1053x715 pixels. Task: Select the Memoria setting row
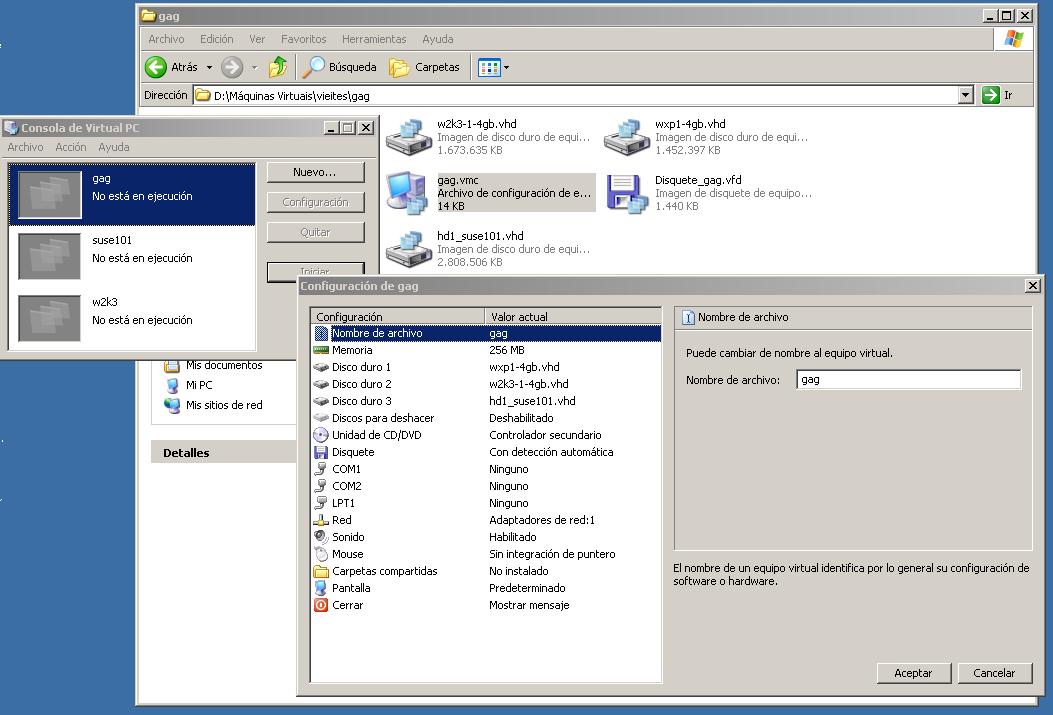tap(352, 350)
